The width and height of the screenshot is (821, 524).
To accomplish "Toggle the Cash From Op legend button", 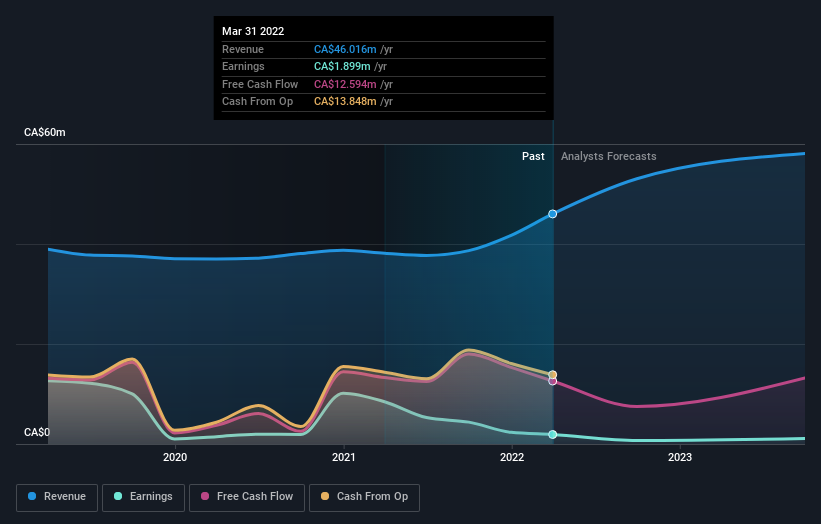I will pyautogui.click(x=364, y=497).
